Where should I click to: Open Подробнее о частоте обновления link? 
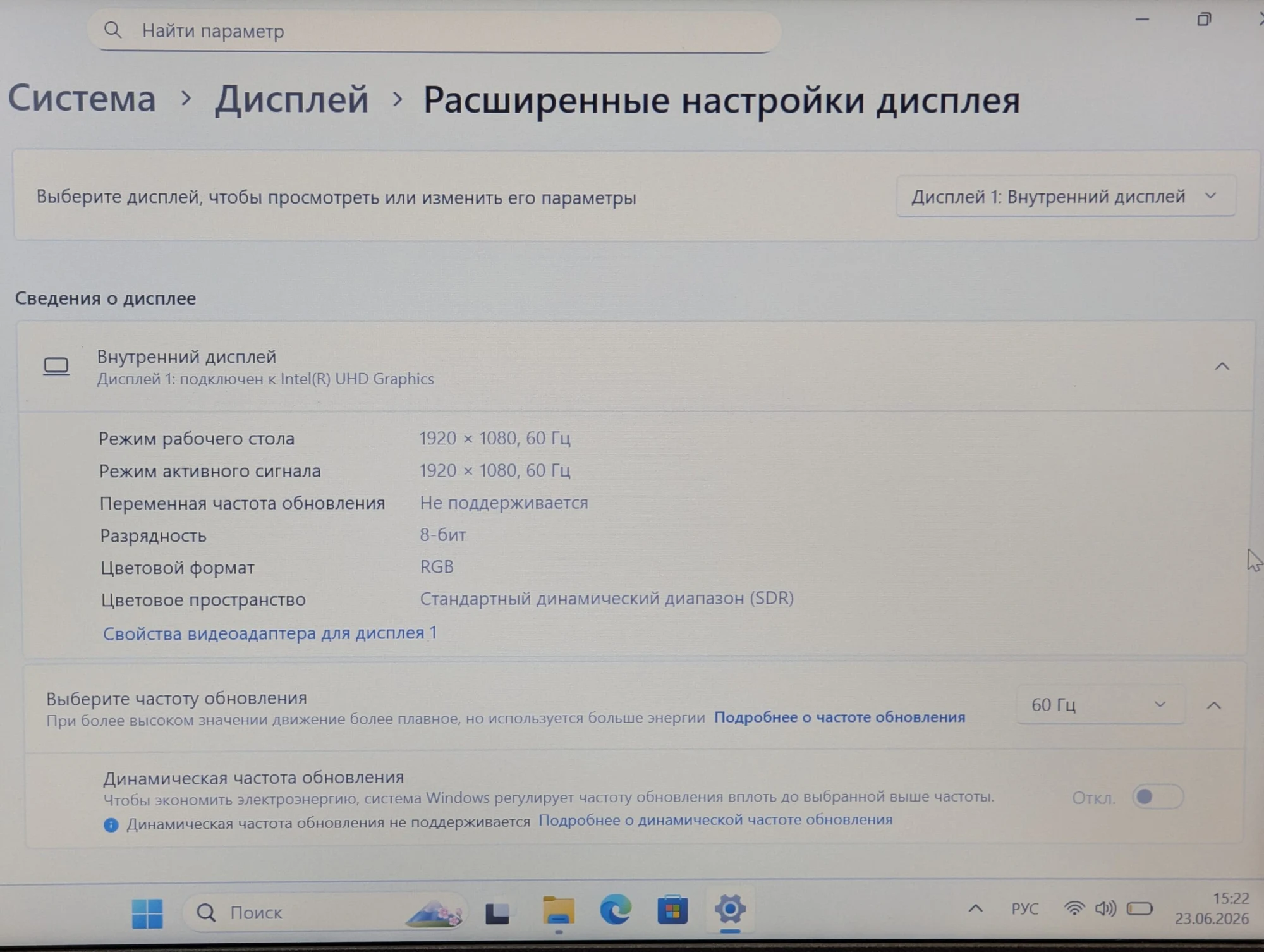[x=839, y=717]
